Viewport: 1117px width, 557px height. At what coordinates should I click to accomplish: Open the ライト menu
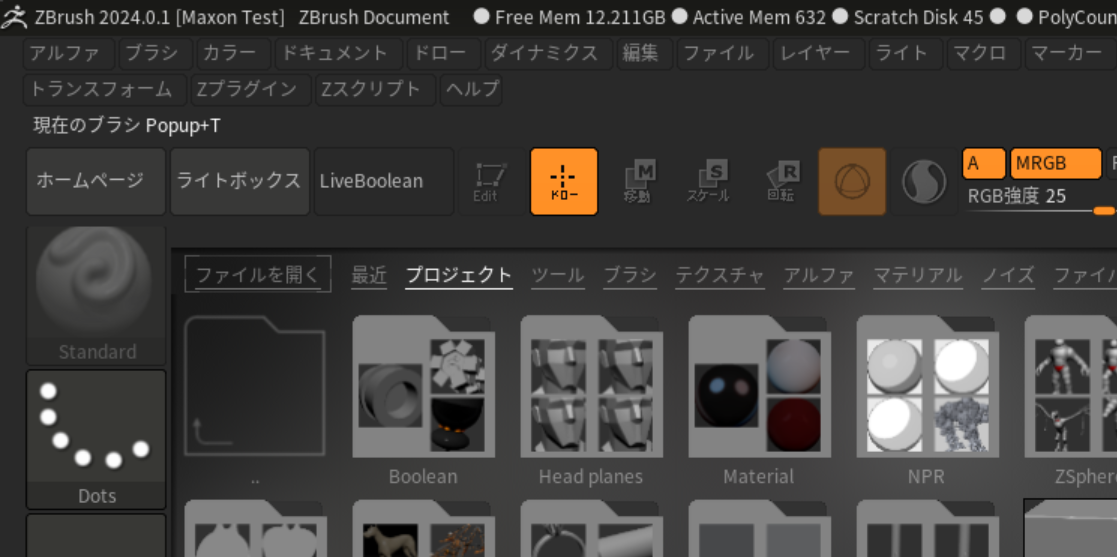pyautogui.click(x=906, y=53)
